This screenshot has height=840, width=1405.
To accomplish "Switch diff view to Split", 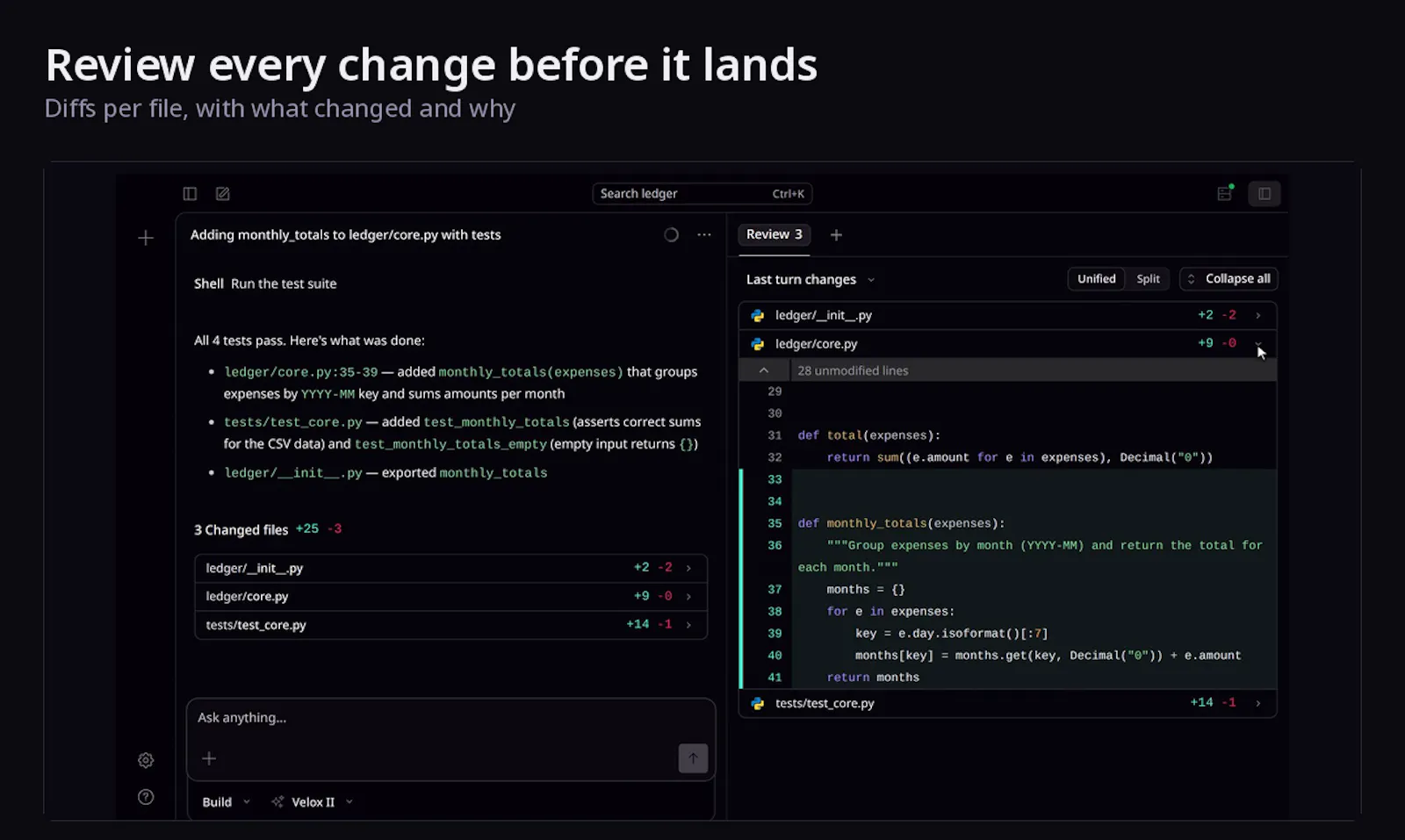I will click(x=1148, y=279).
